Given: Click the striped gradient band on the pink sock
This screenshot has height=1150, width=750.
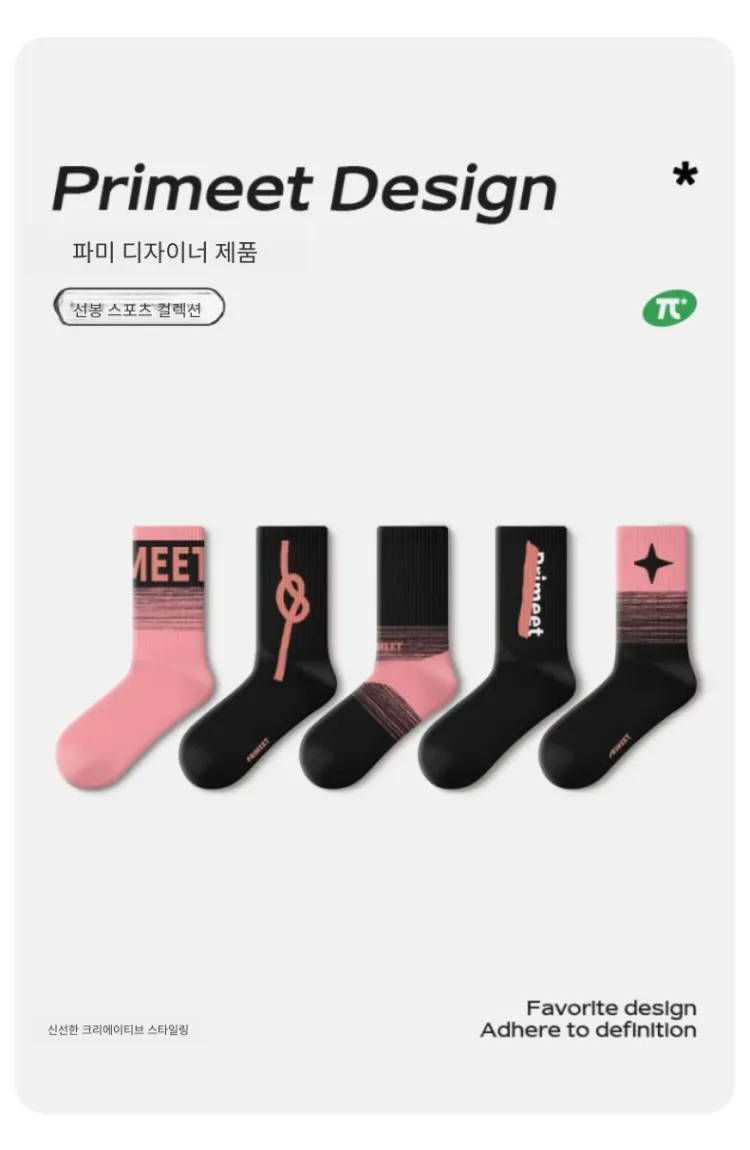Looking at the screenshot, I should click(x=169, y=609).
